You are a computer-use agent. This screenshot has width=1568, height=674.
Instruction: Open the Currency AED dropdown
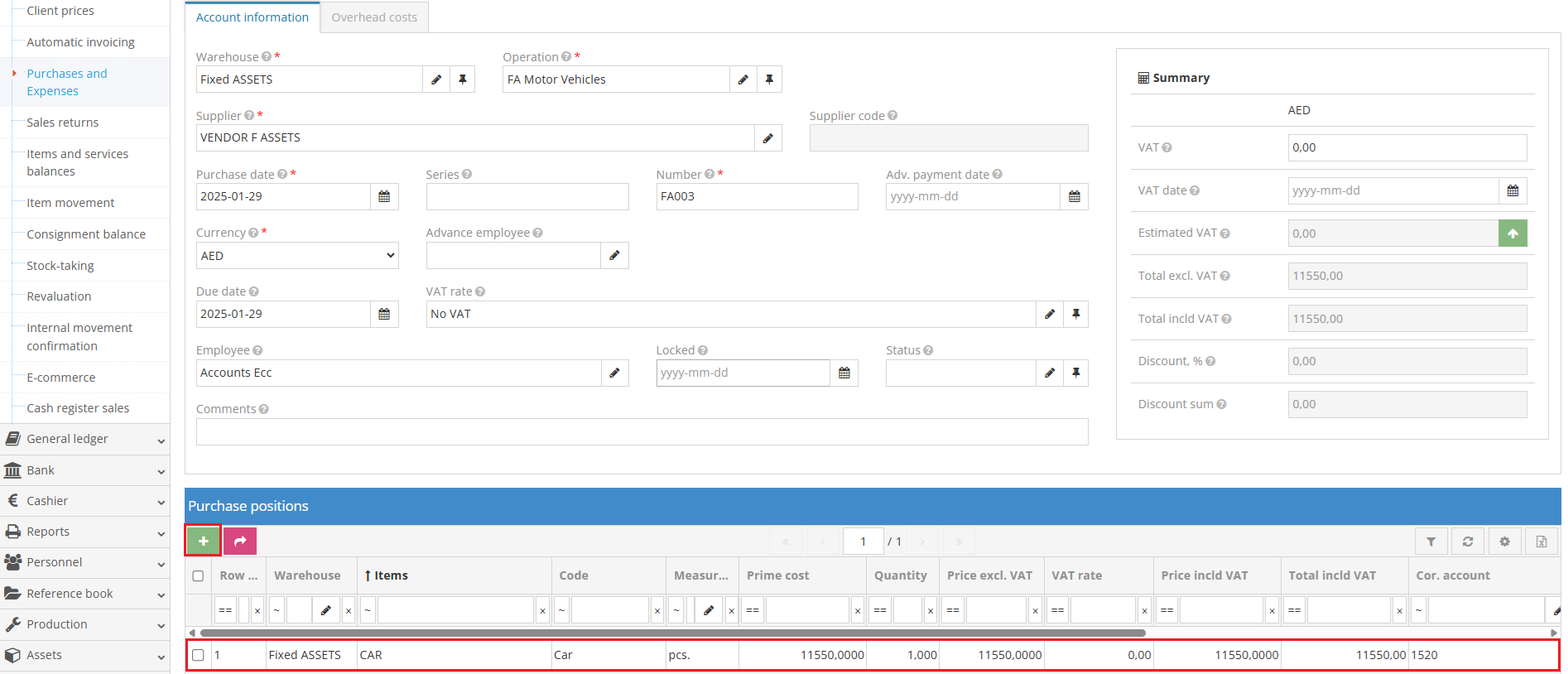[x=296, y=256]
